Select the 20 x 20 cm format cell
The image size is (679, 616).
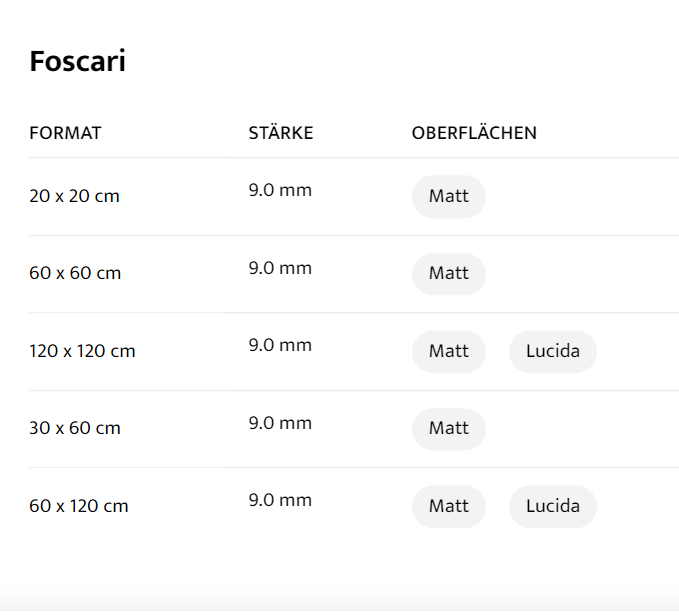tap(74, 196)
